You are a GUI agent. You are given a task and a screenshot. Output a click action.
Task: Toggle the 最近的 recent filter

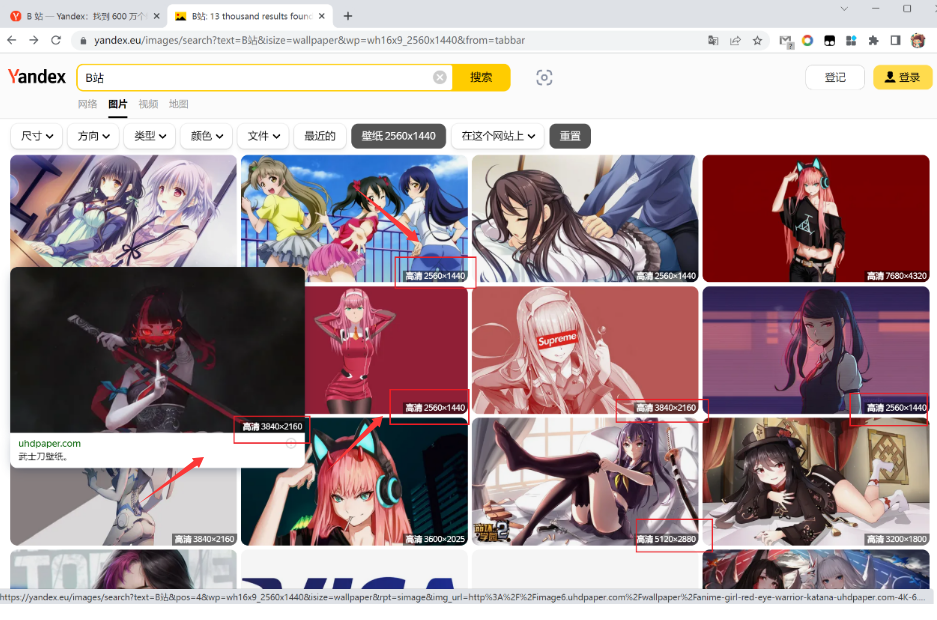(x=320, y=136)
